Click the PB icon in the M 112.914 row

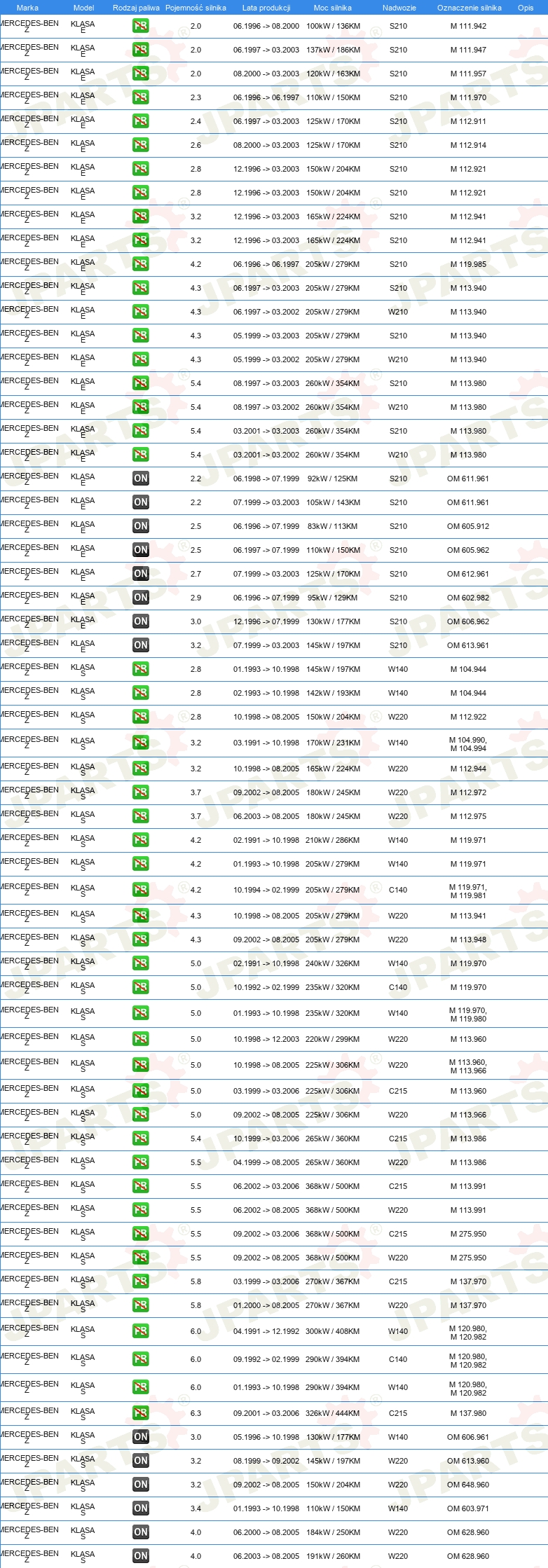pos(141,145)
